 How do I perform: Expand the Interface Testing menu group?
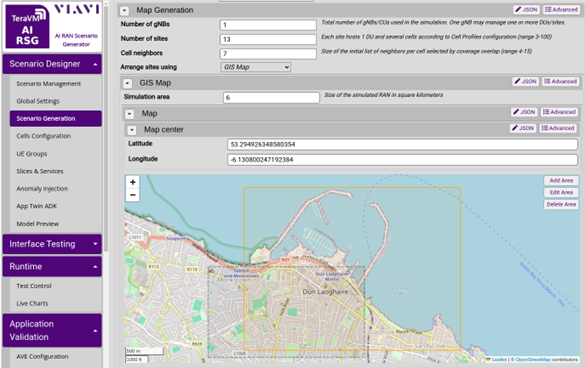point(52,244)
